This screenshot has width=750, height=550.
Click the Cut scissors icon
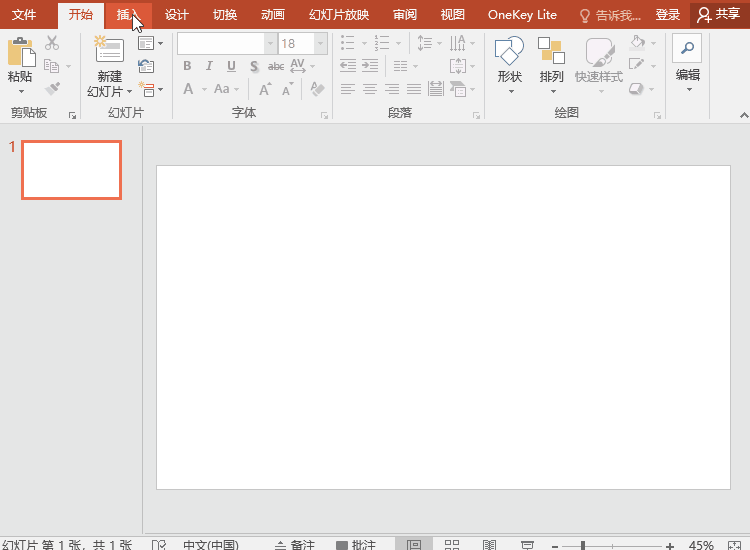[52, 43]
